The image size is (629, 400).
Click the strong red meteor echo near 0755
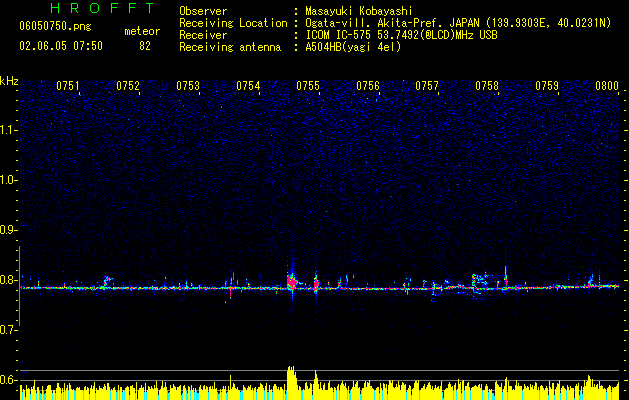pos(292,282)
